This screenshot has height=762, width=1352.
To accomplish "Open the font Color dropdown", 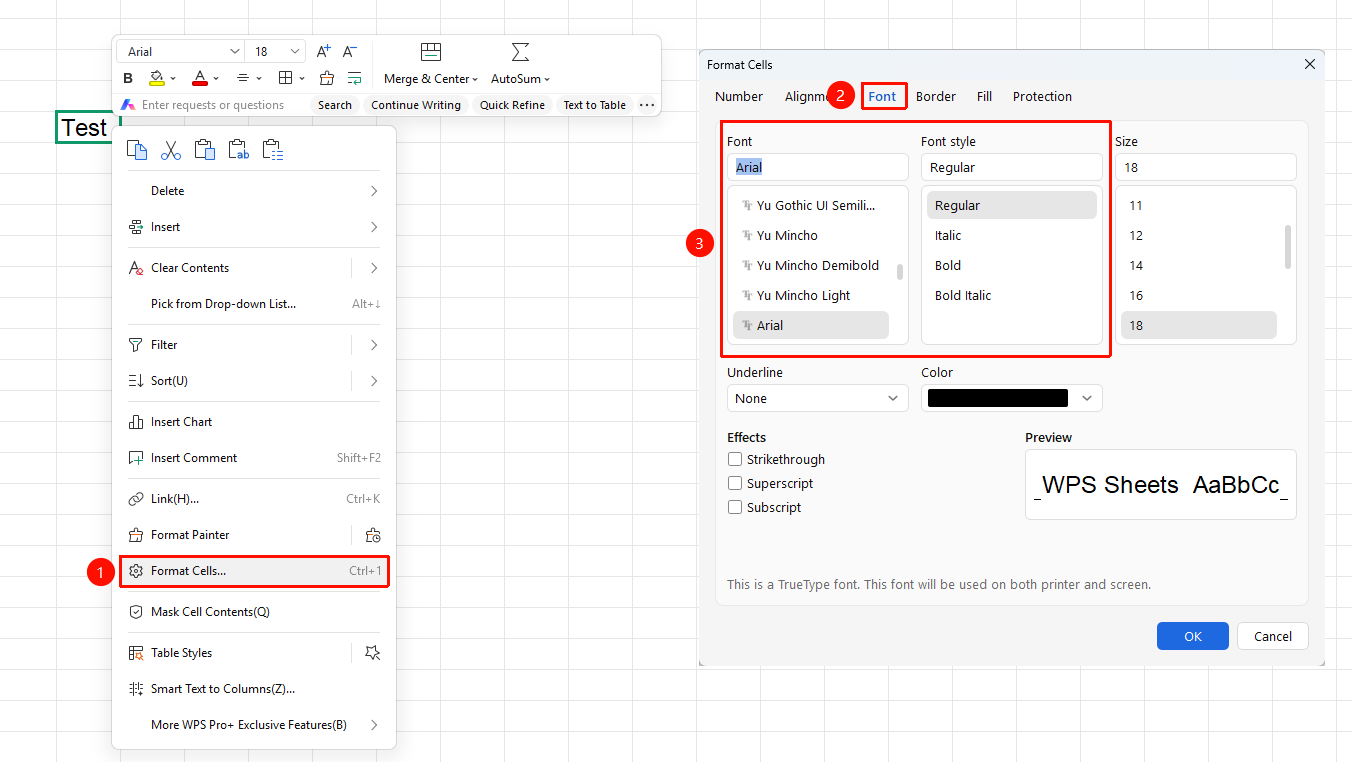I will coord(1011,398).
